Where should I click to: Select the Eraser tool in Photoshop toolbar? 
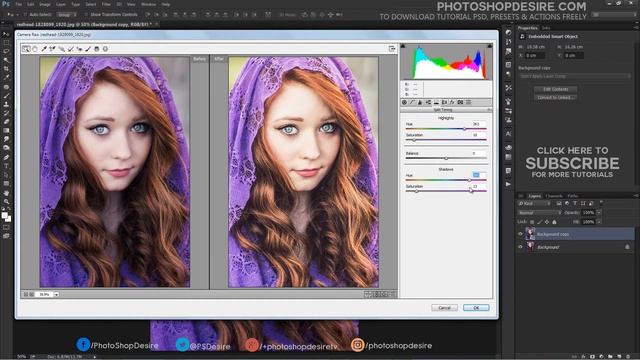[6, 122]
